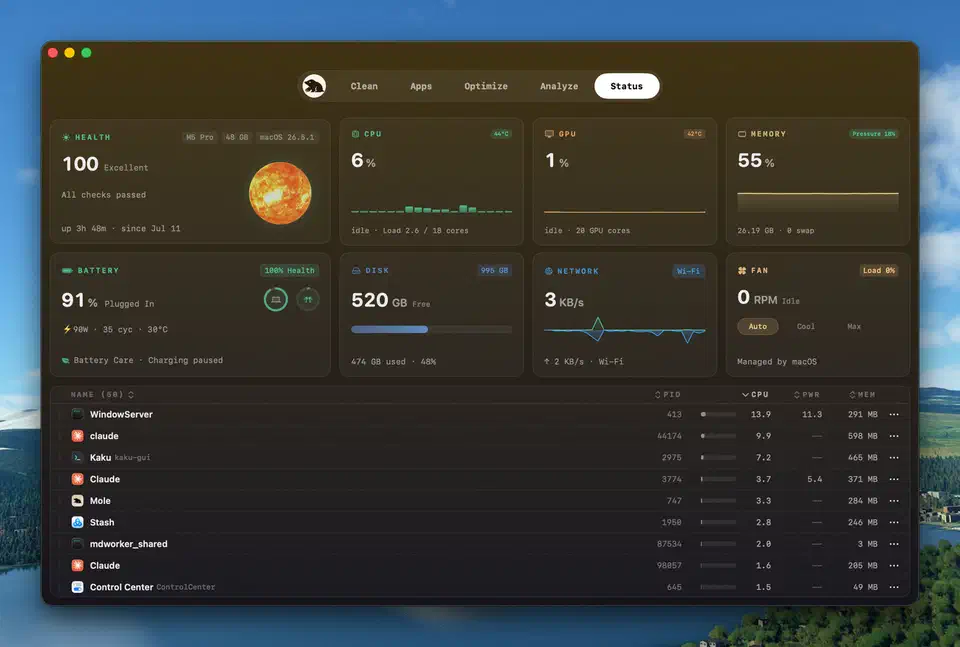Screen dimensions: 960x647
Task: Click the Control Center app icon
Action: pos(77,587)
